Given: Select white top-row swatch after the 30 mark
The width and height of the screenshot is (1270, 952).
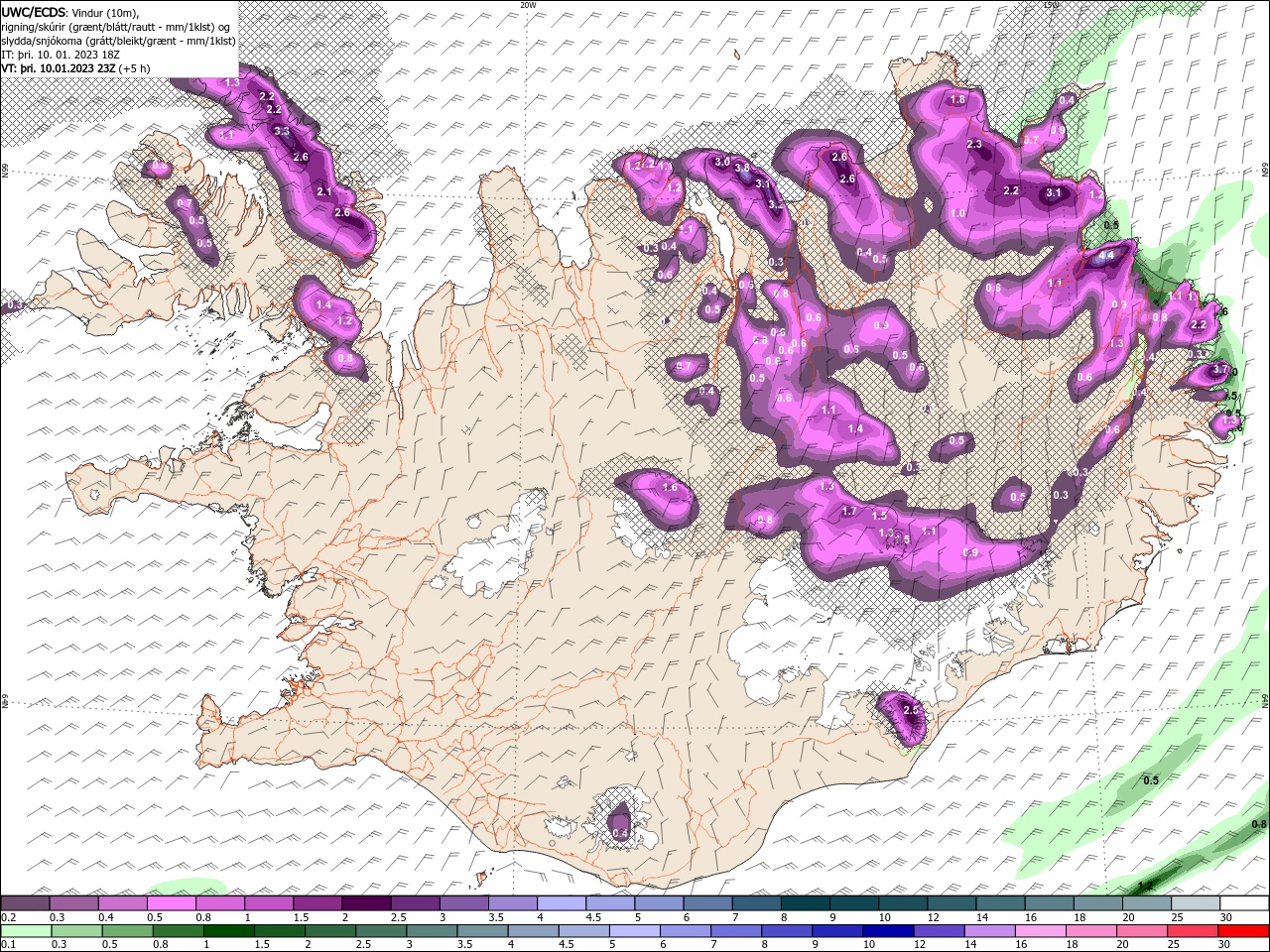Looking at the screenshot, I should point(1242,903).
